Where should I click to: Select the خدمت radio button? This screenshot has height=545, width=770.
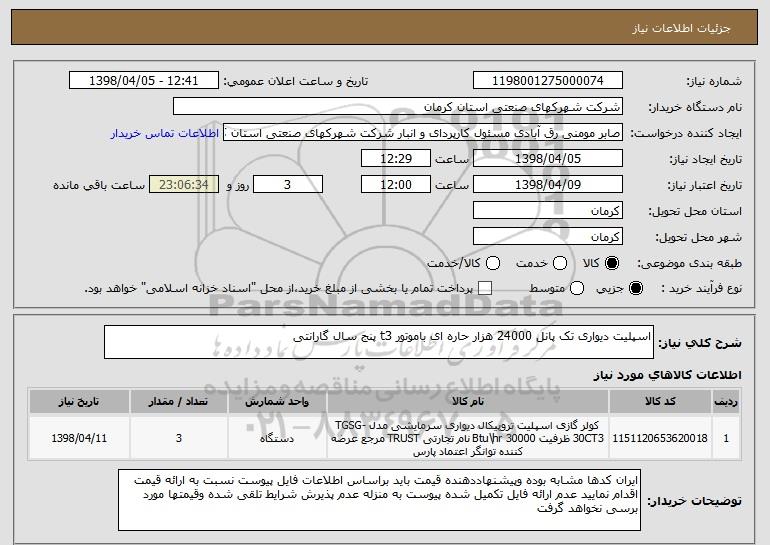560,264
